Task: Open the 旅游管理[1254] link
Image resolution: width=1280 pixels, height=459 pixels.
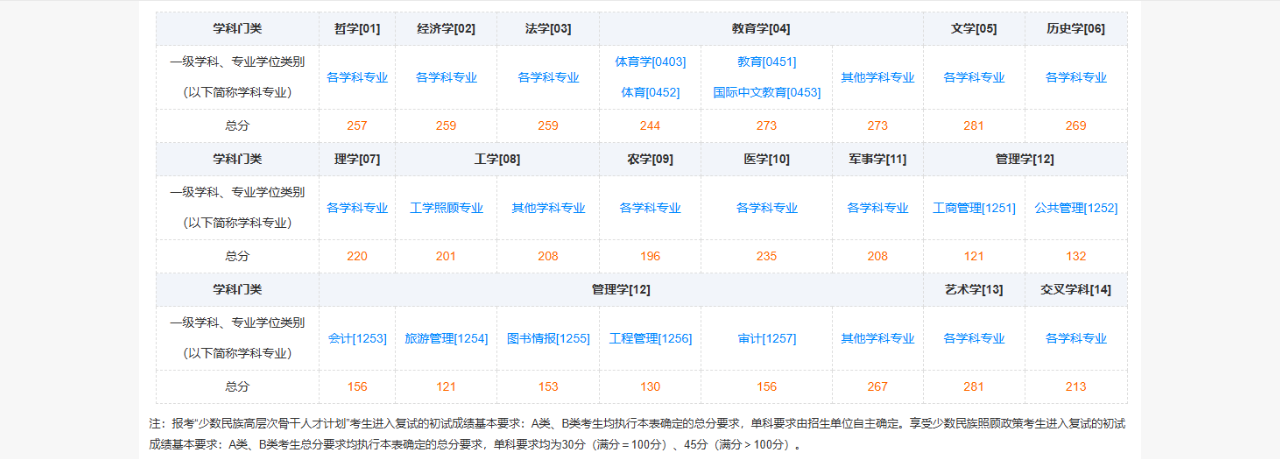Action: tap(446, 339)
